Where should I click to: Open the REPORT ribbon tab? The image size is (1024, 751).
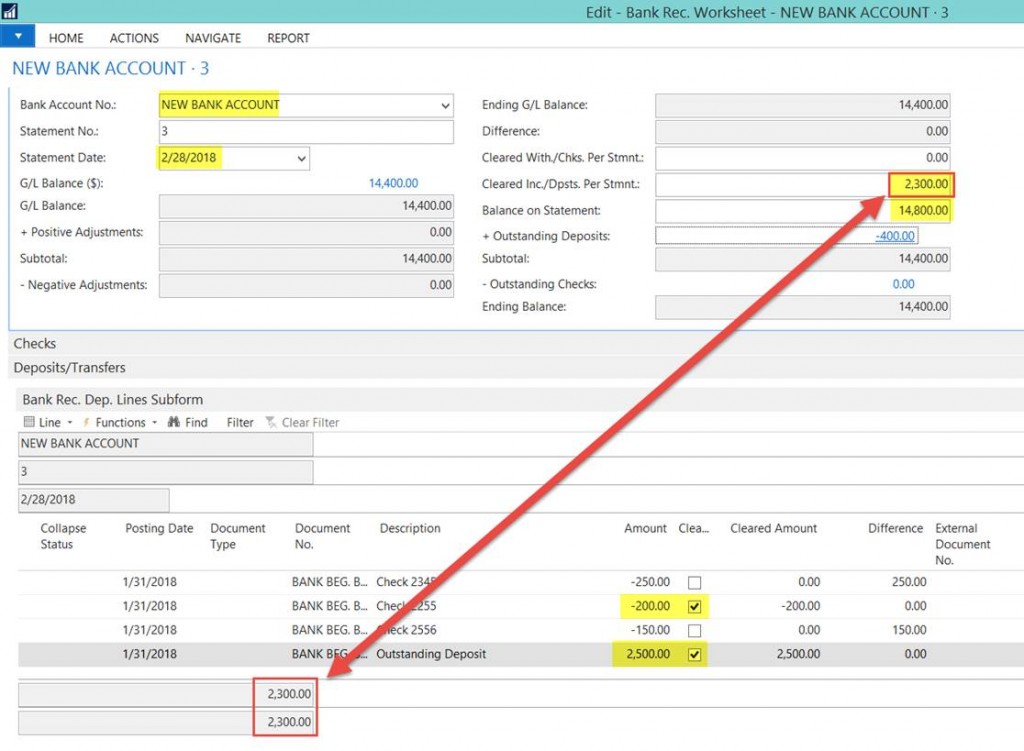(x=288, y=38)
